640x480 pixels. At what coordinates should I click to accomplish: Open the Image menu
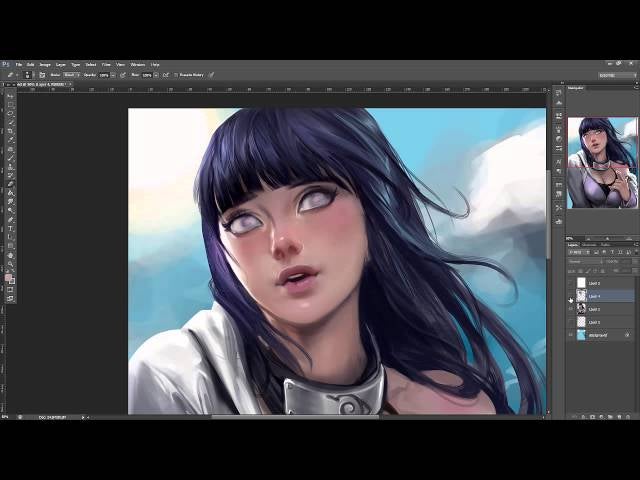(x=45, y=64)
